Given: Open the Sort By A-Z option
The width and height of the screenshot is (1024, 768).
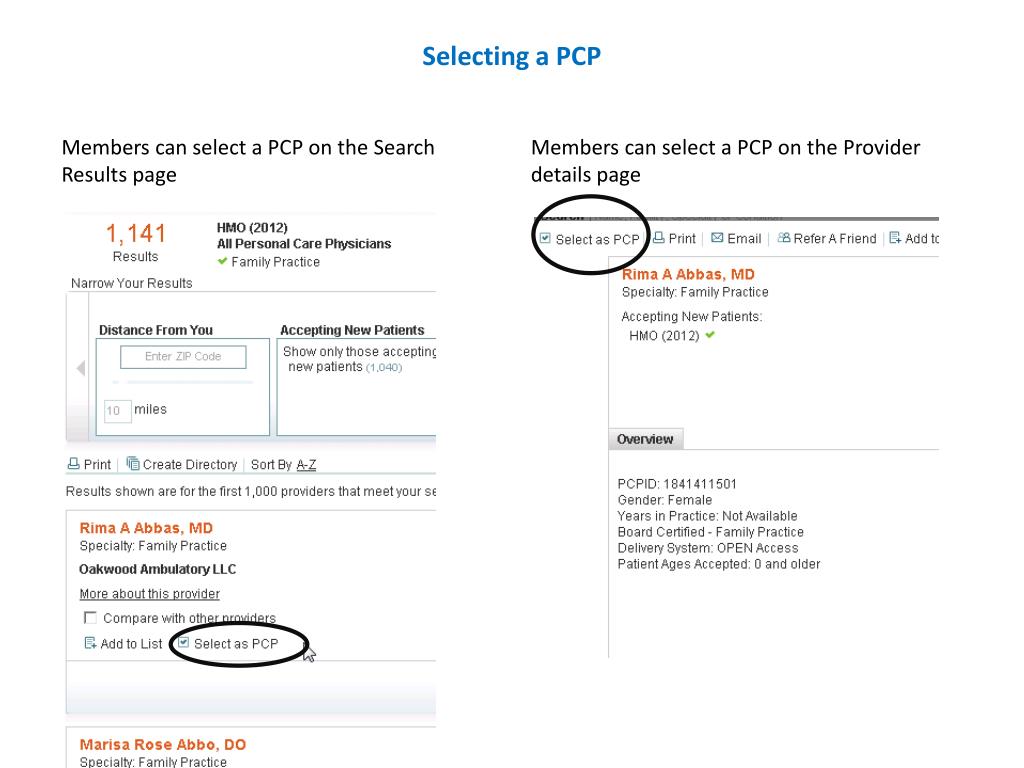Looking at the screenshot, I should 306,464.
